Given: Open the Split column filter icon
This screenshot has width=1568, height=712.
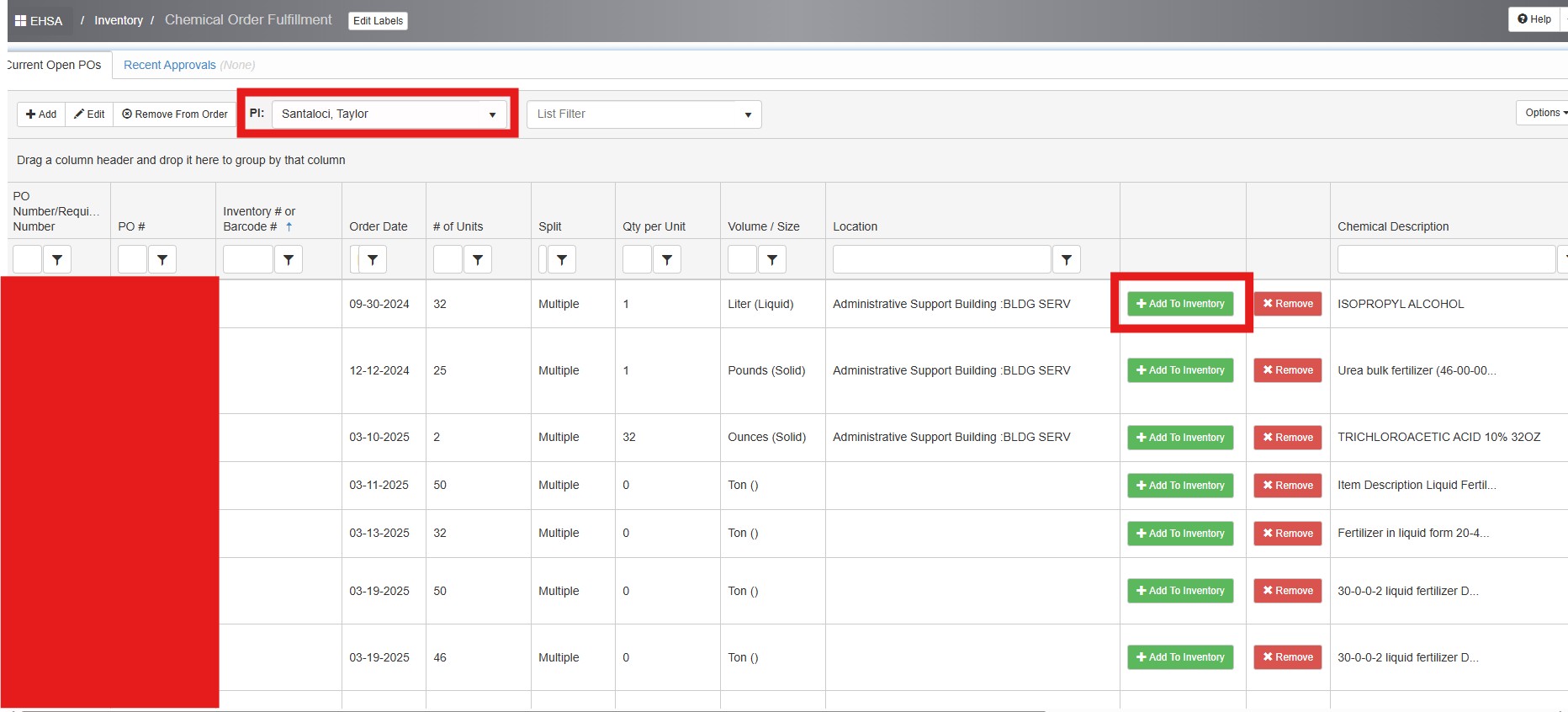Looking at the screenshot, I should [561, 260].
